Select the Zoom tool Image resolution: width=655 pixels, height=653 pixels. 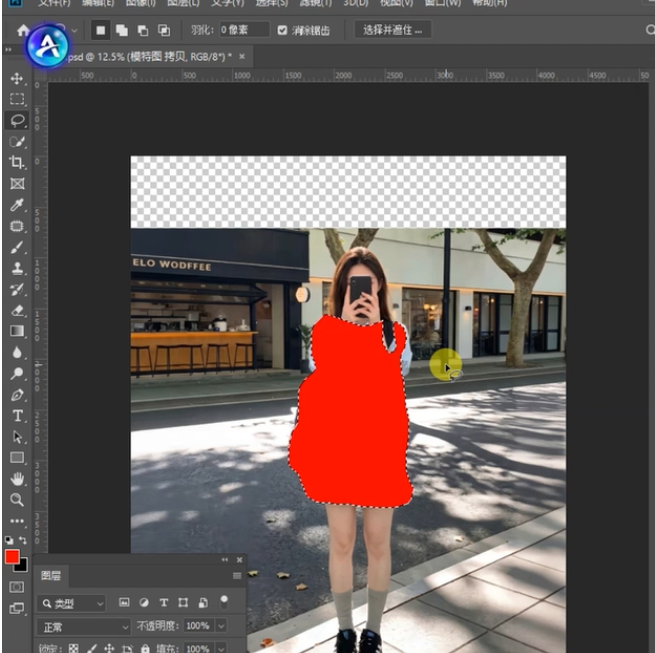tap(17, 500)
